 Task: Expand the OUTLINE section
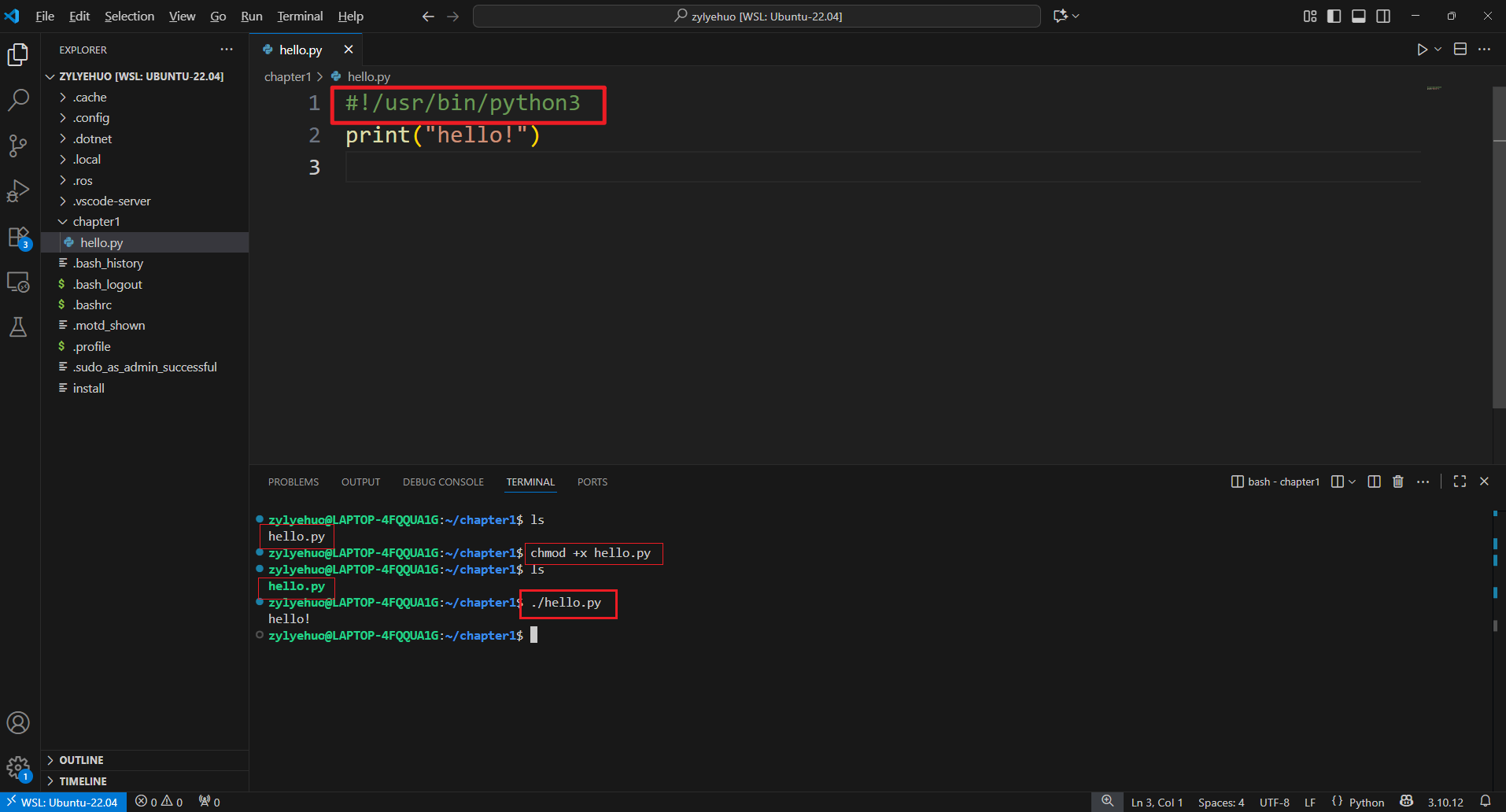tap(145, 760)
